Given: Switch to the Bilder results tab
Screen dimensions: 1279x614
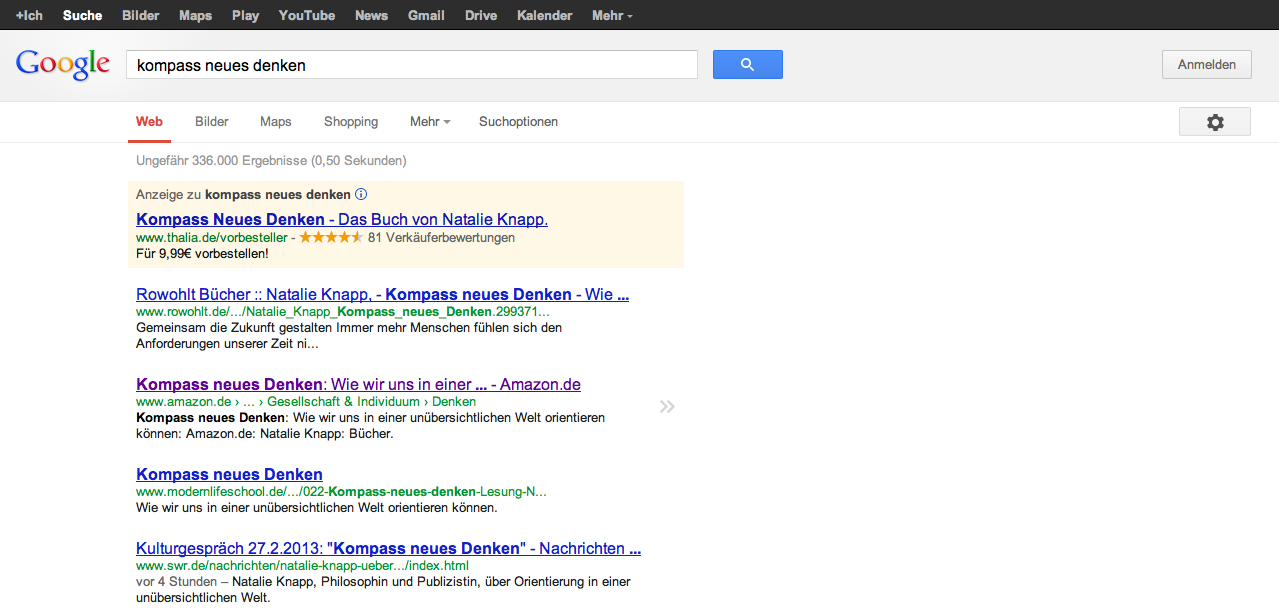Looking at the screenshot, I should click(212, 122).
